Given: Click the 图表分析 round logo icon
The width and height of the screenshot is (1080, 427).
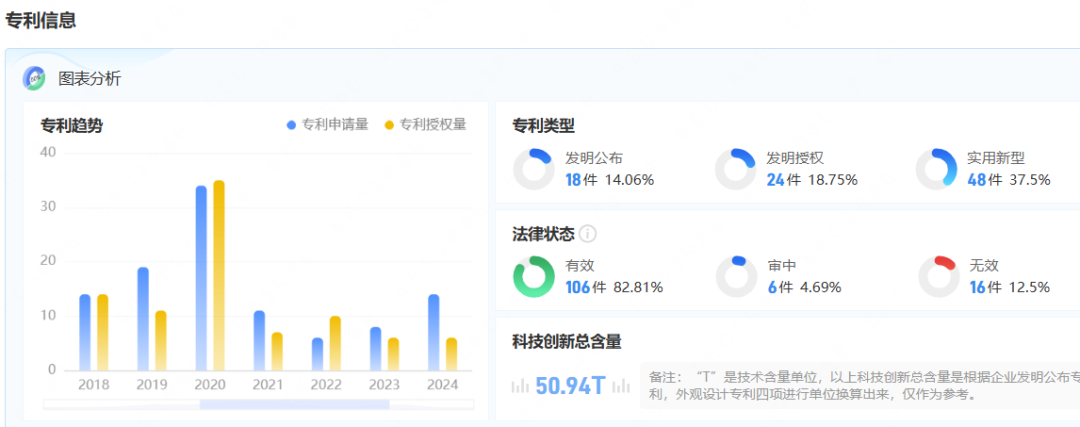Looking at the screenshot, I should point(35,78).
